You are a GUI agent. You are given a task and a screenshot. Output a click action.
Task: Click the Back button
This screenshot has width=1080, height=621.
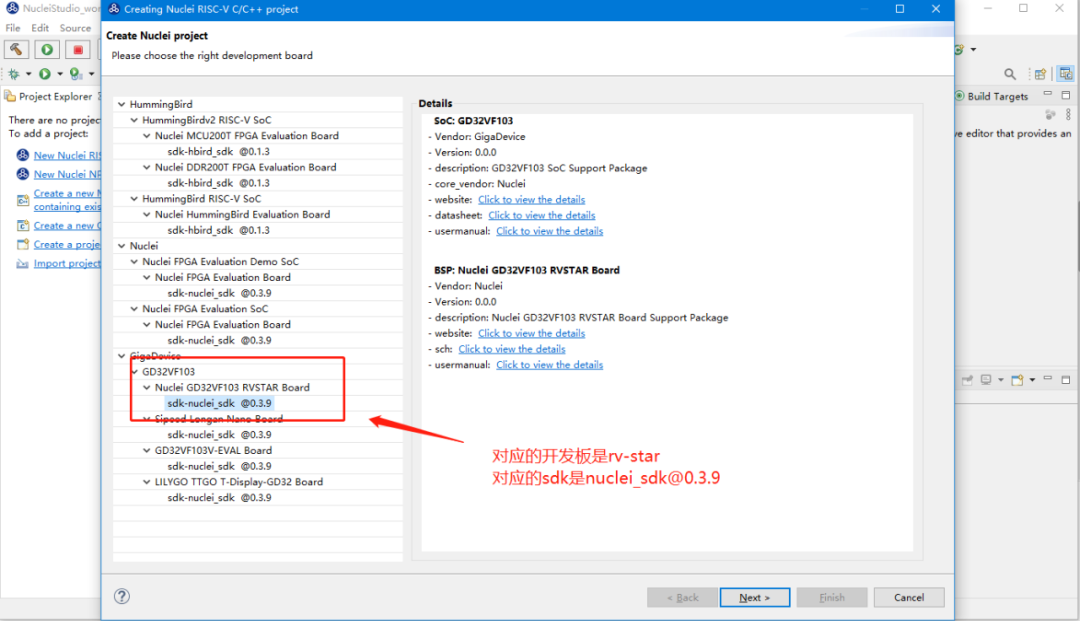coord(682,598)
